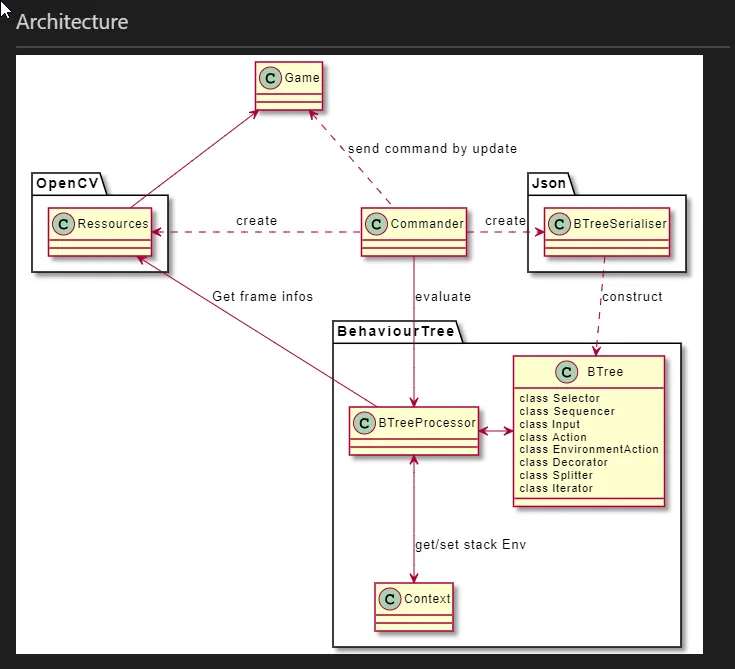Click the BTreeSerialiser class C icon
Screen dimensions: 735x669
click(x=559, y=224)
